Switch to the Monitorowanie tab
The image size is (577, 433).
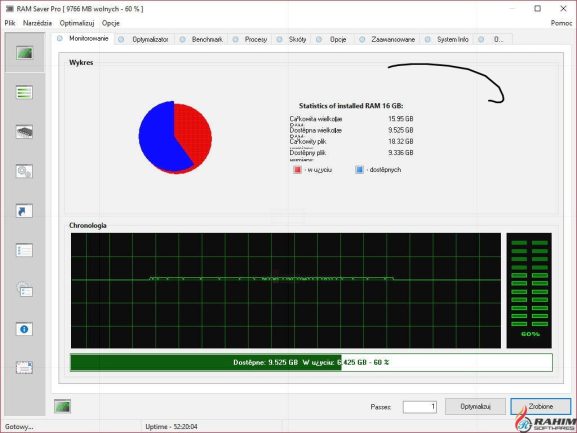[x=84, y=38]
